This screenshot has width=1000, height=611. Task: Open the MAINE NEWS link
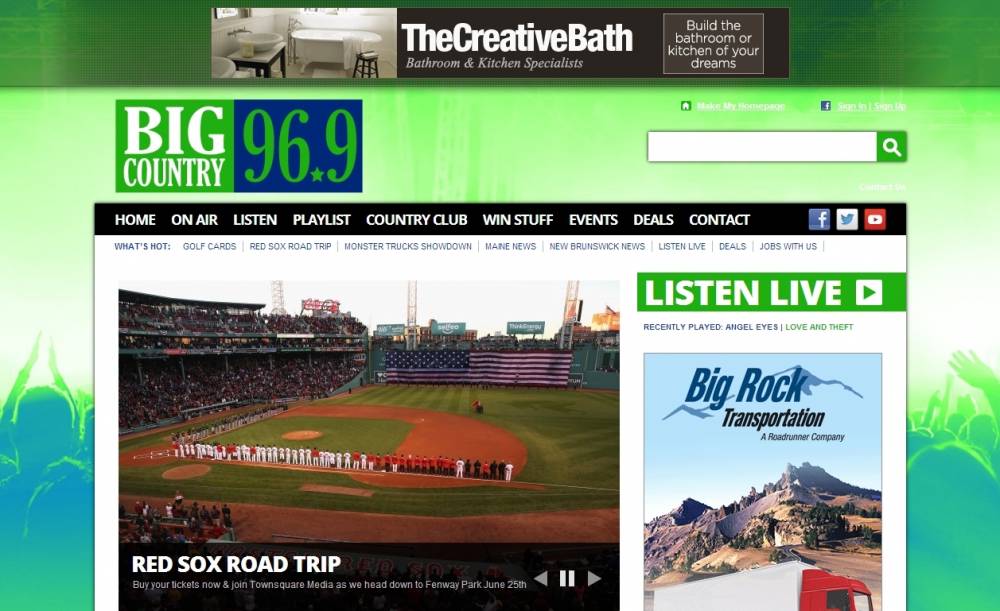510,246
